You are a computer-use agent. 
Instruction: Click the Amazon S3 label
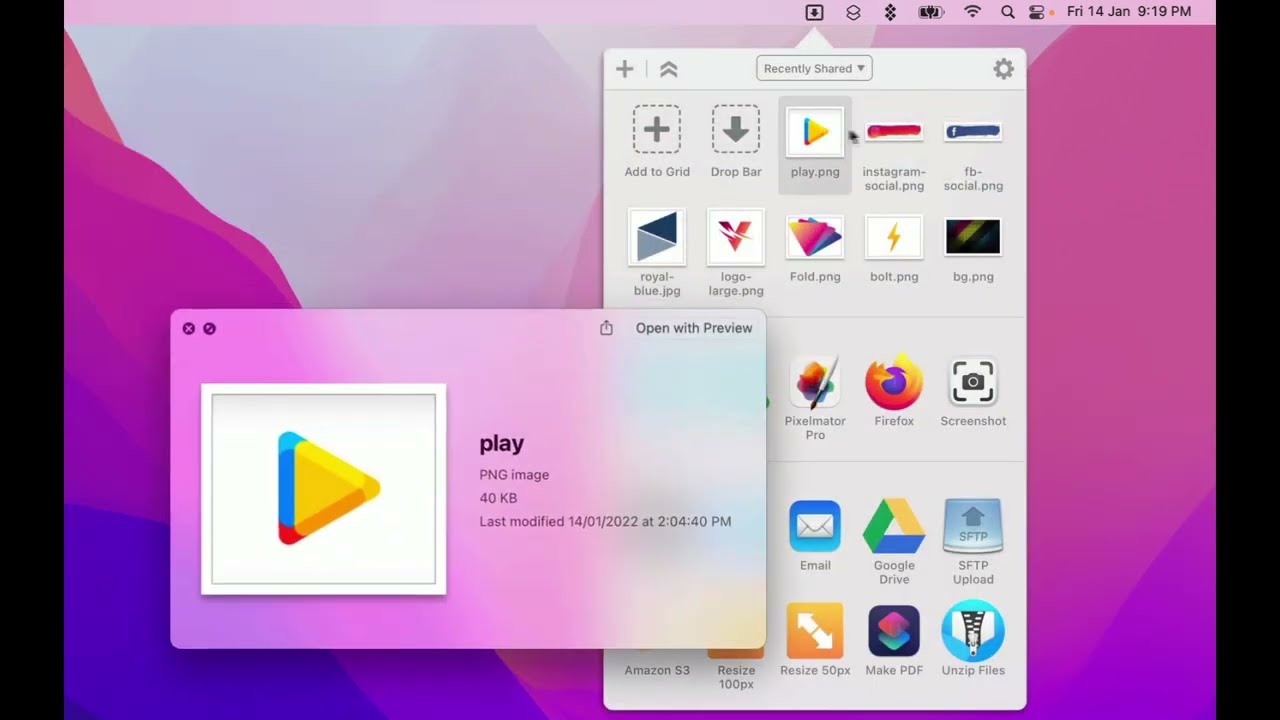click(657, 670)
